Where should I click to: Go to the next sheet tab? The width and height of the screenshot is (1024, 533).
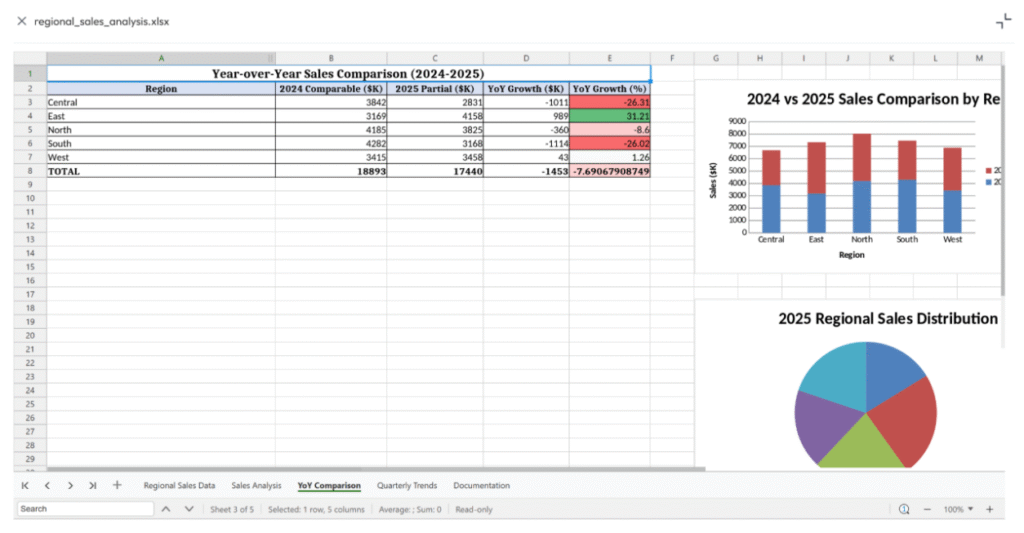point(70,485)
